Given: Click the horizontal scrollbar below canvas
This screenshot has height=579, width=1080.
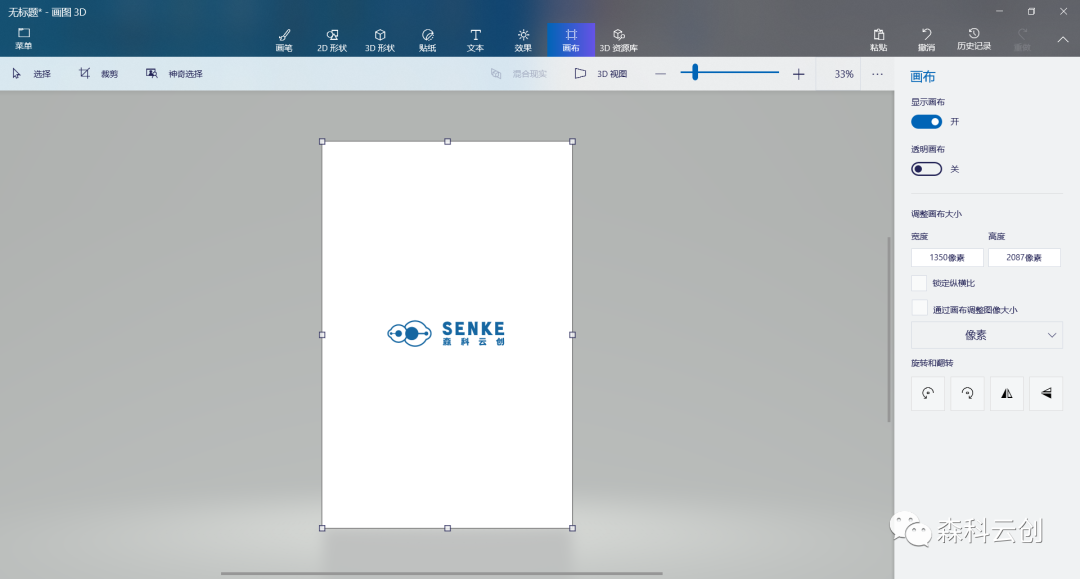Looking at the screenshot, I should [x=442, y=573].
